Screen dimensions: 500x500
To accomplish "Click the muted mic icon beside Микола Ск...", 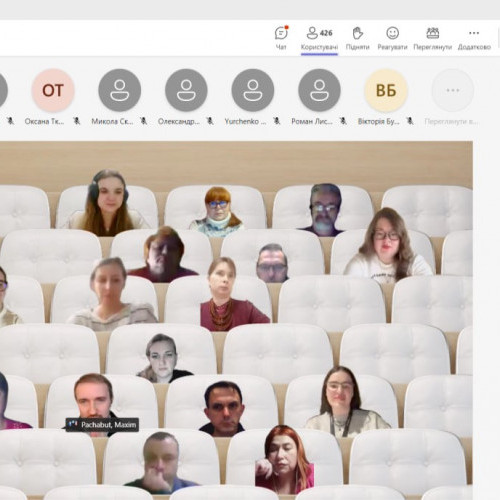I will [x=143, y=121].
